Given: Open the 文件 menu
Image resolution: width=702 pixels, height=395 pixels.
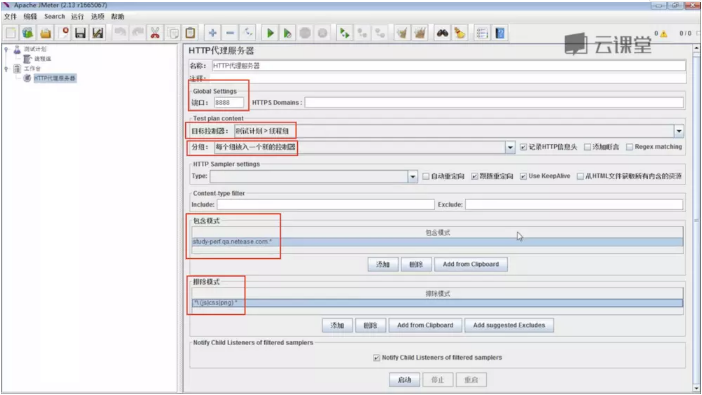Looking at the screenshot, I should pyautogui.click(x=10, y=17).
